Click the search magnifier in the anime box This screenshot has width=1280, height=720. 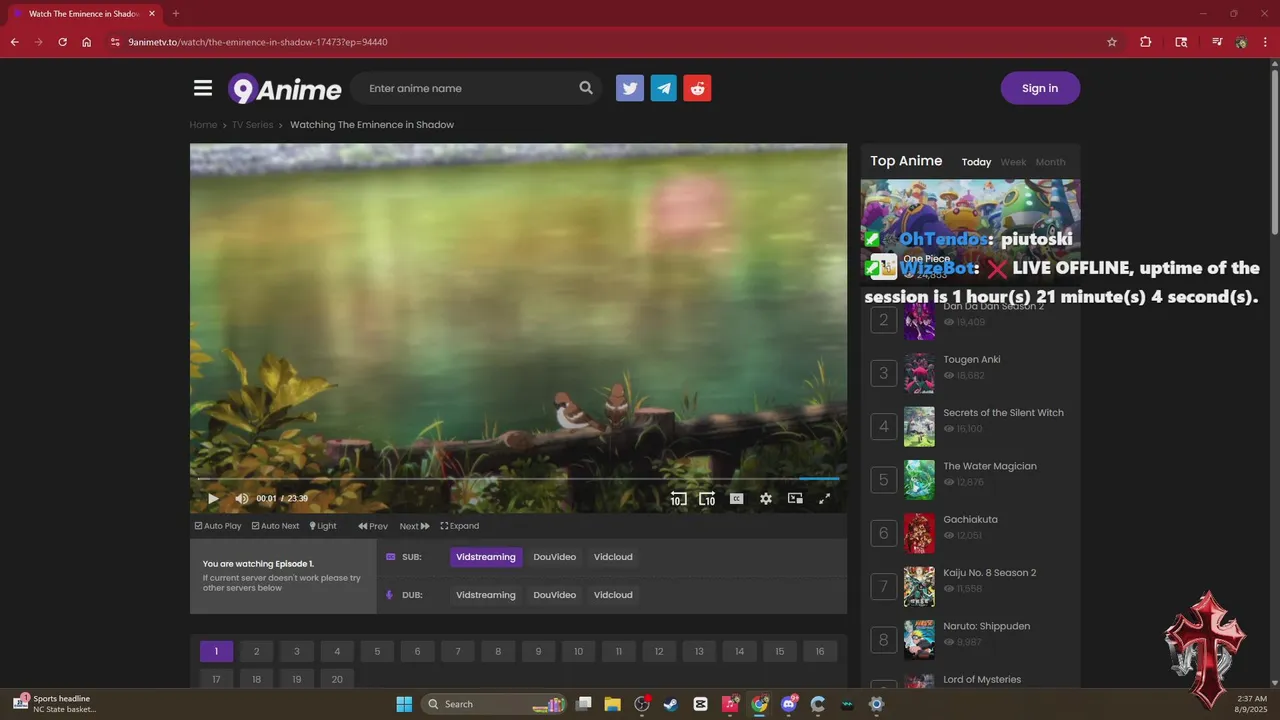[x=586, y=88]
